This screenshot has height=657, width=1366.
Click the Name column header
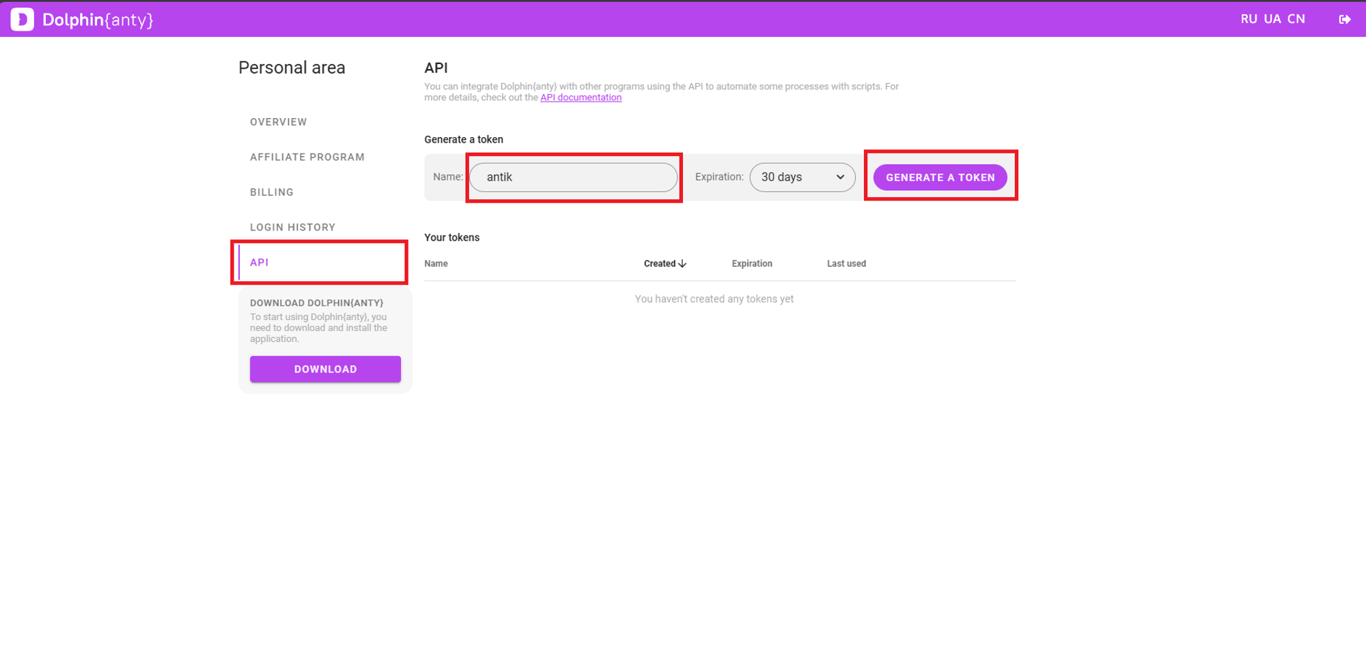[436, 264]
